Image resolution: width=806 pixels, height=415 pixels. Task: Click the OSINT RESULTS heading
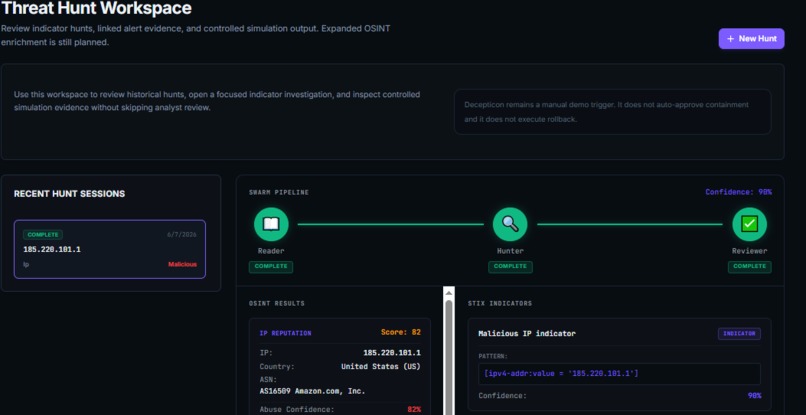click(277, 303)
